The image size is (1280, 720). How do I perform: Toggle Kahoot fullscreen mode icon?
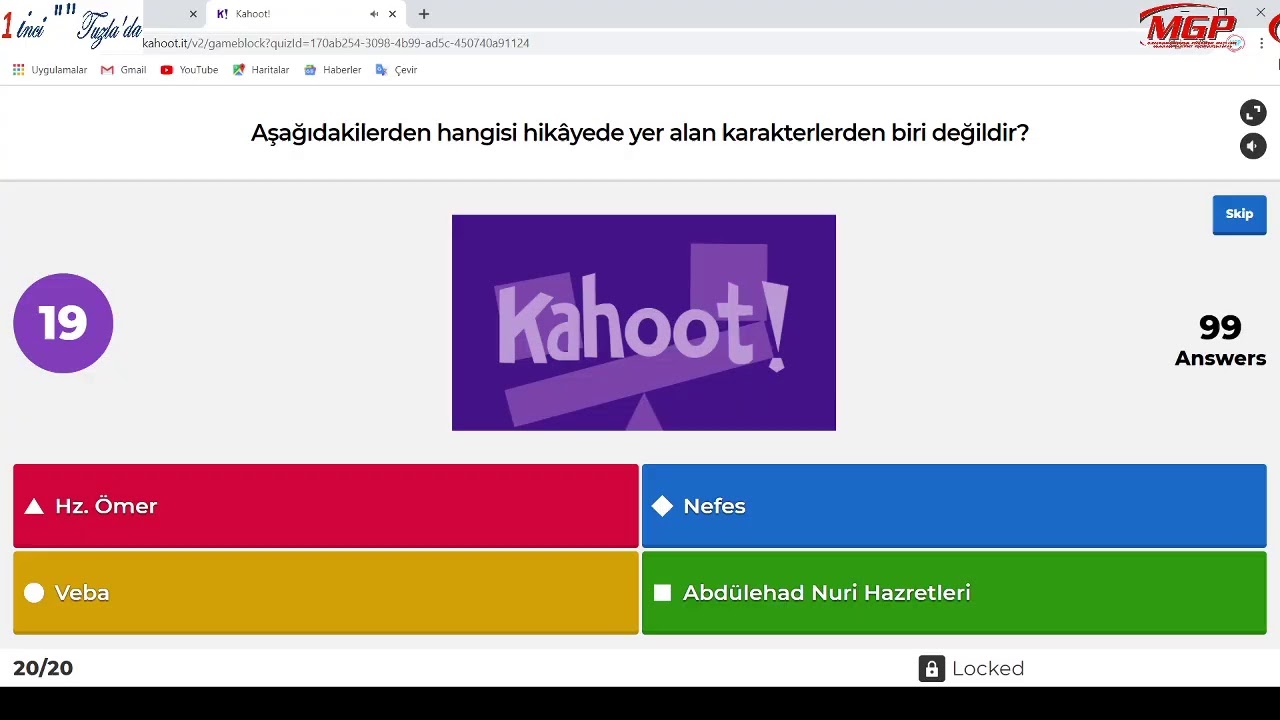[x=1253, y=113]
